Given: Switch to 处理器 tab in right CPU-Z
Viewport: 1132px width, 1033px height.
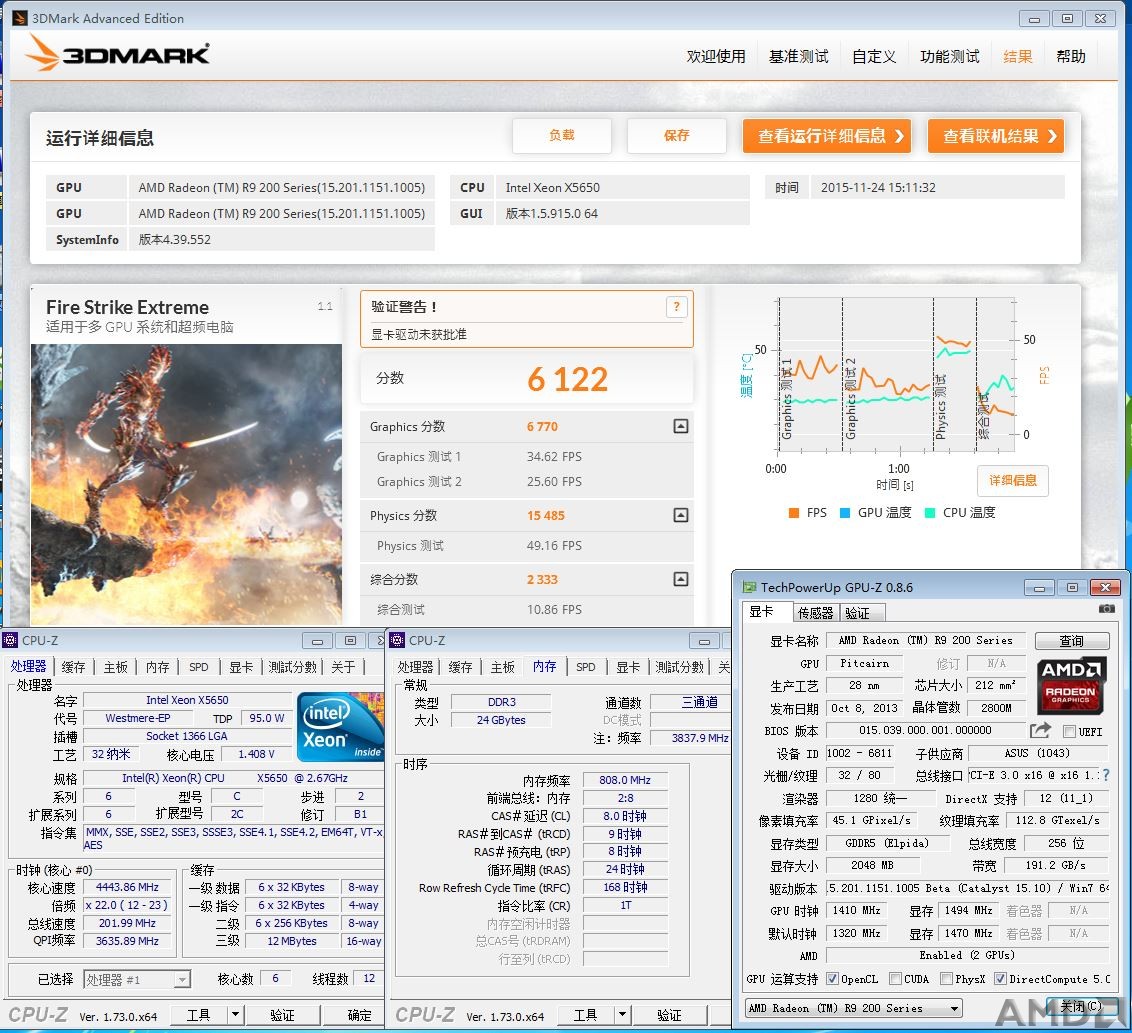Looking at the screenshot, I should tap(415, 667).
